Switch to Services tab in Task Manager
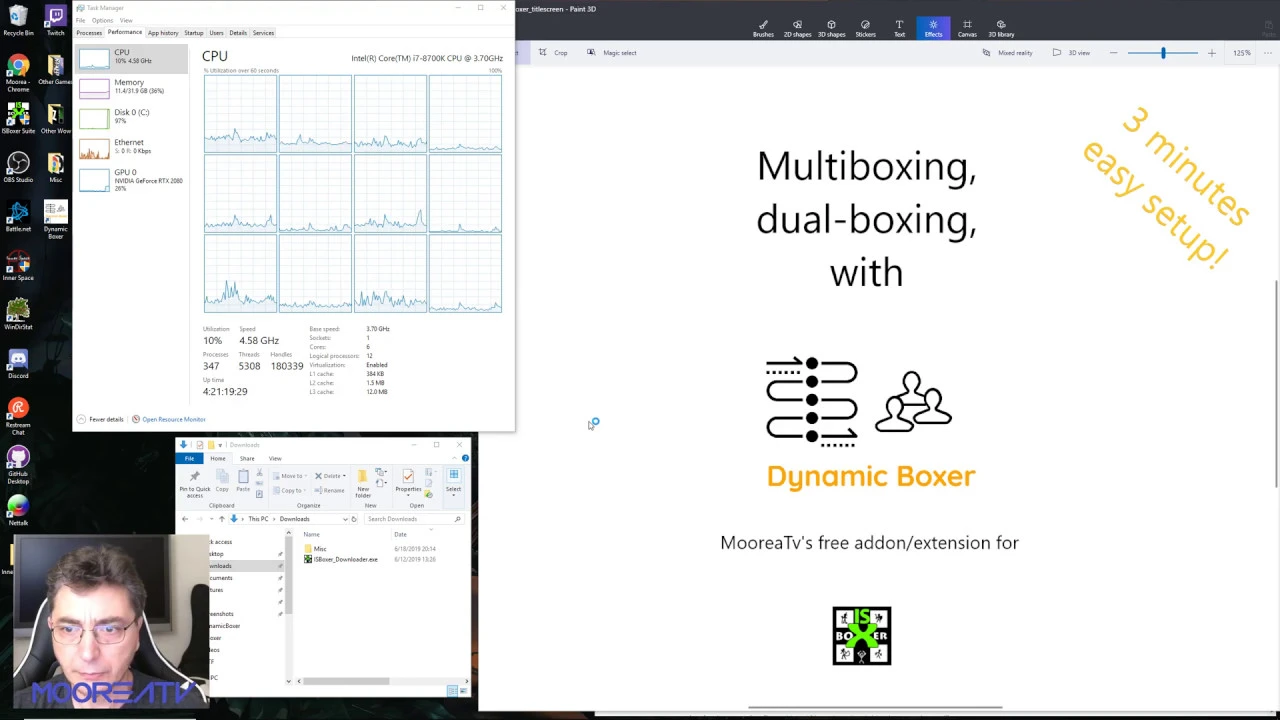1280x720 pixels. pyautogui.click(x=263, y=33)
